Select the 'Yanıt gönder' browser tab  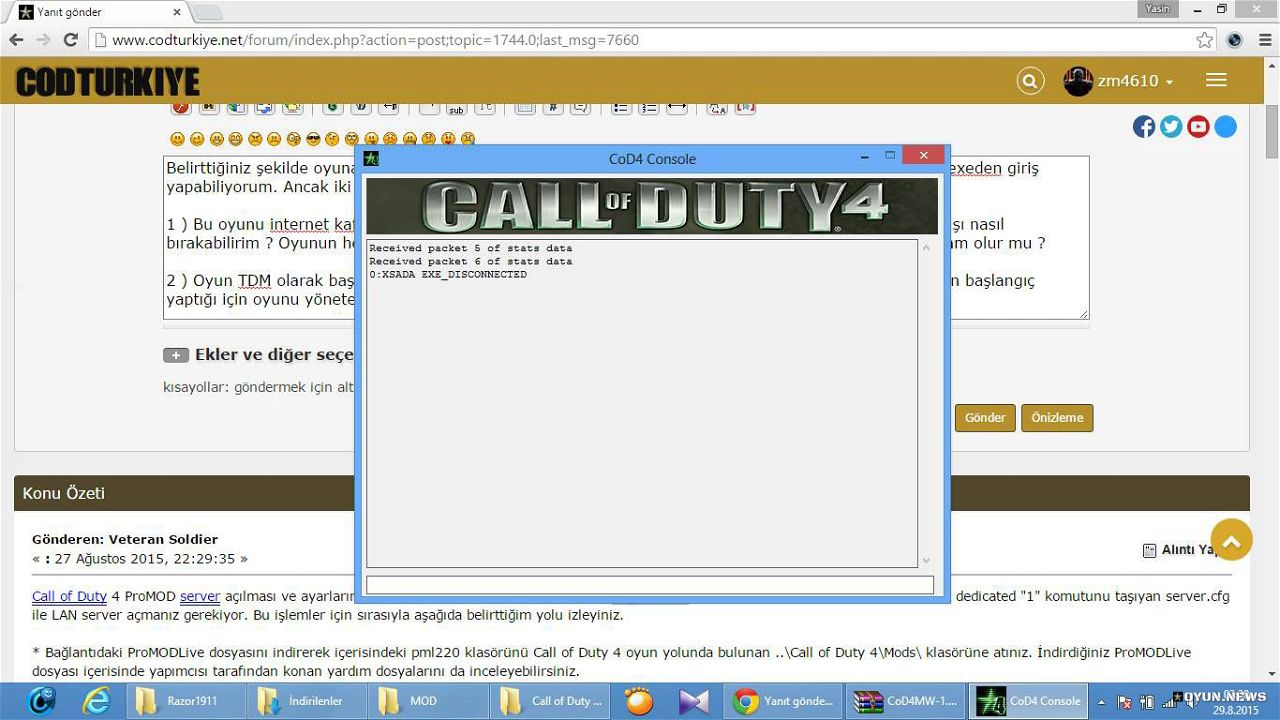tap(97, 12)
